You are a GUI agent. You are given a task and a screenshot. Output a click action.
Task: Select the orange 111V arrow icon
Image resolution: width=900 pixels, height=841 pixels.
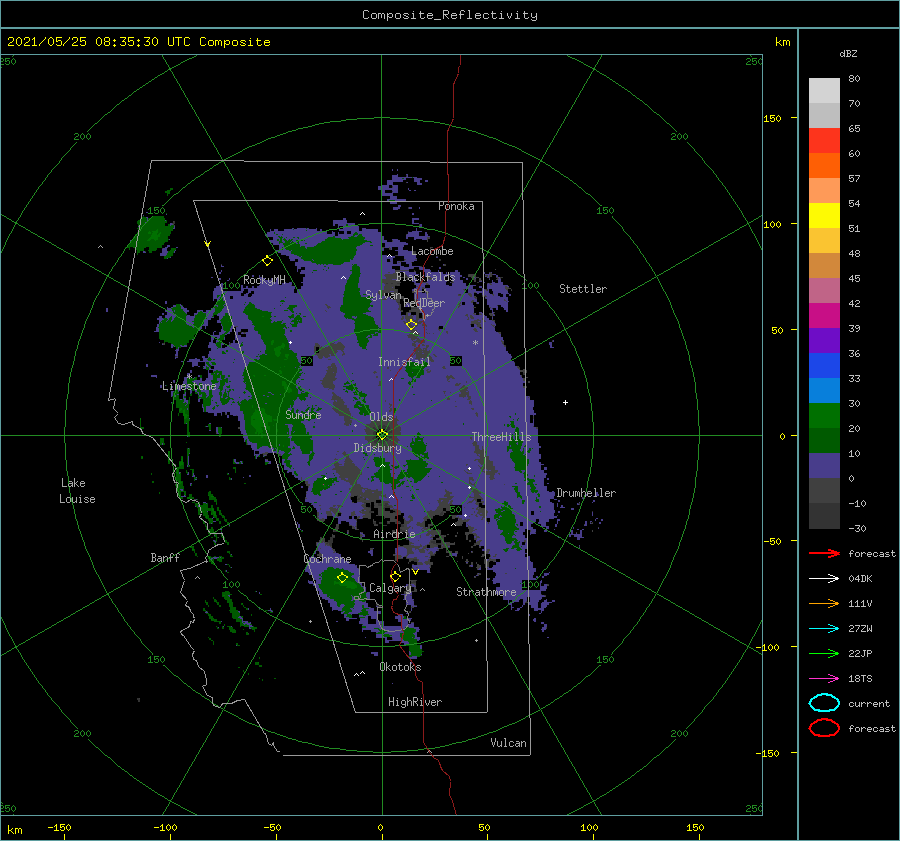(x=824, y=603)
